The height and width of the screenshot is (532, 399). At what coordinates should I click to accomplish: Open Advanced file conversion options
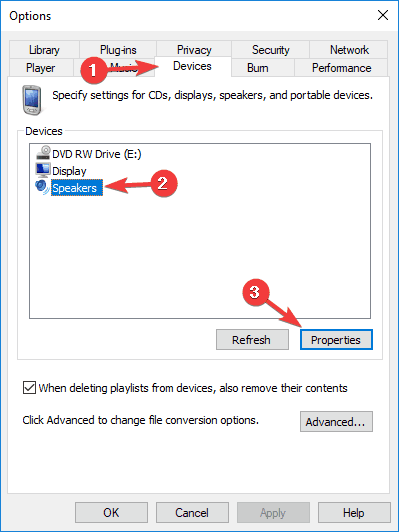coord(336,421)
